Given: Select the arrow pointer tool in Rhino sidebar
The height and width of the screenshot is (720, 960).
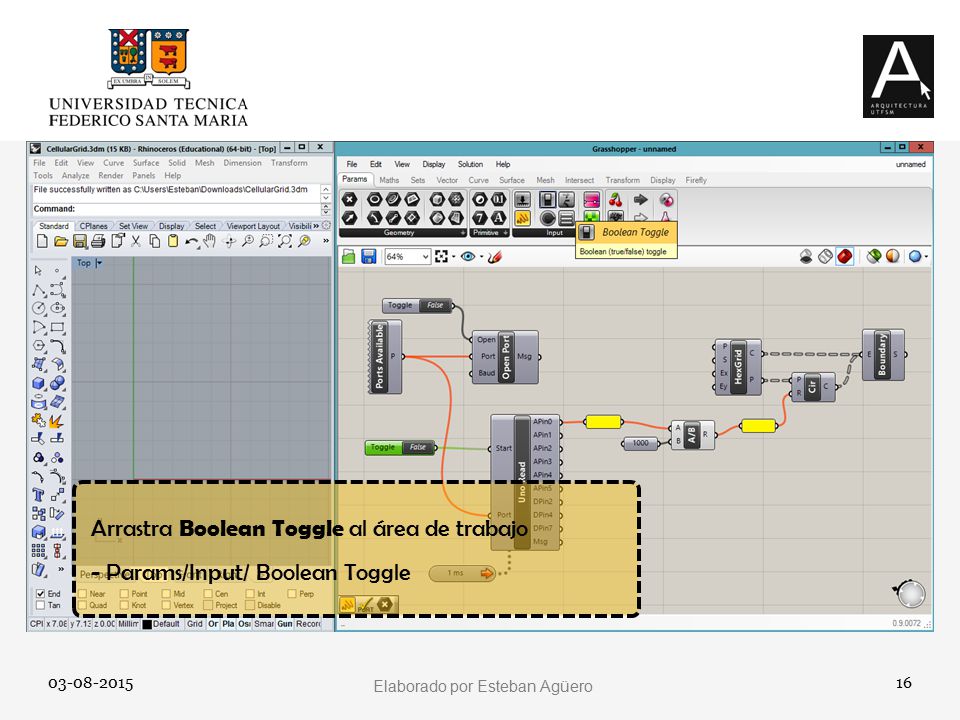Looking at the screenshot, I should pyautogui.click(x=39, y=271).
